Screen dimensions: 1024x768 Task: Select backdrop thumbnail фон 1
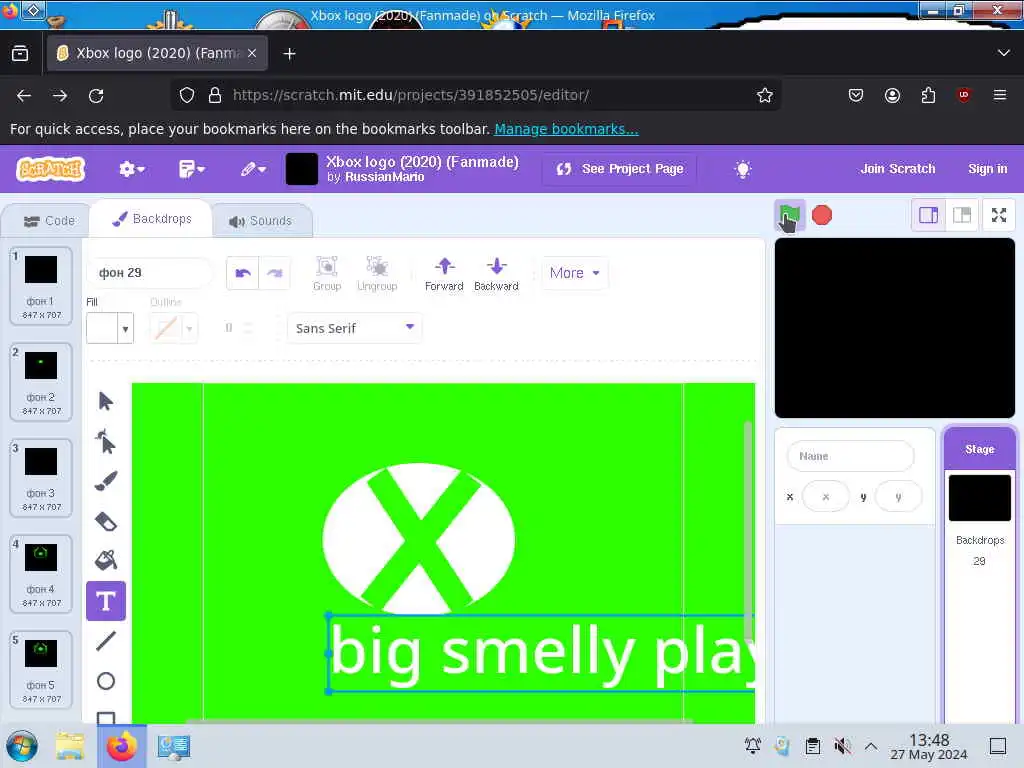[40, 285]
